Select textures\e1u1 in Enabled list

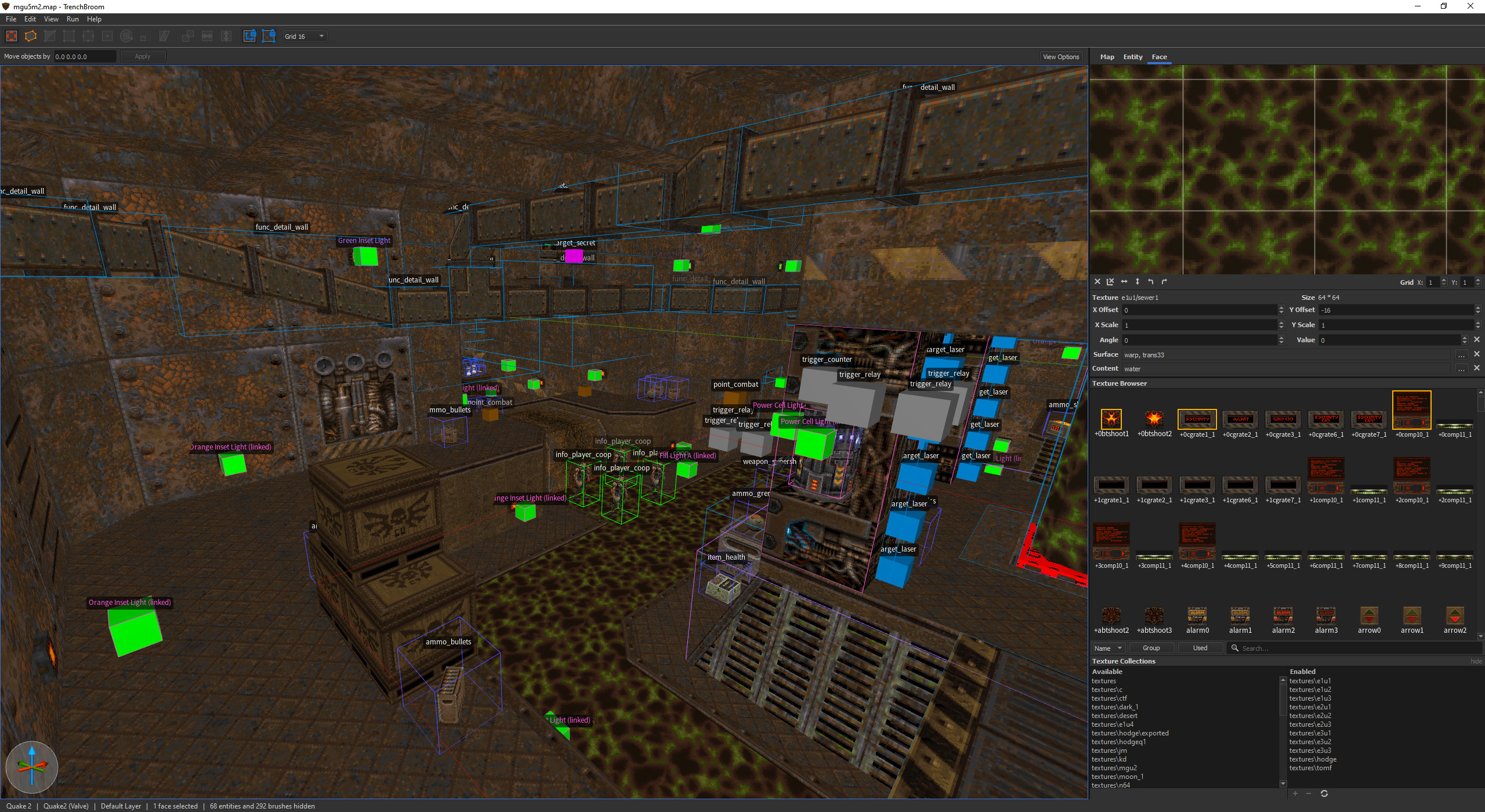(1310, 681)
